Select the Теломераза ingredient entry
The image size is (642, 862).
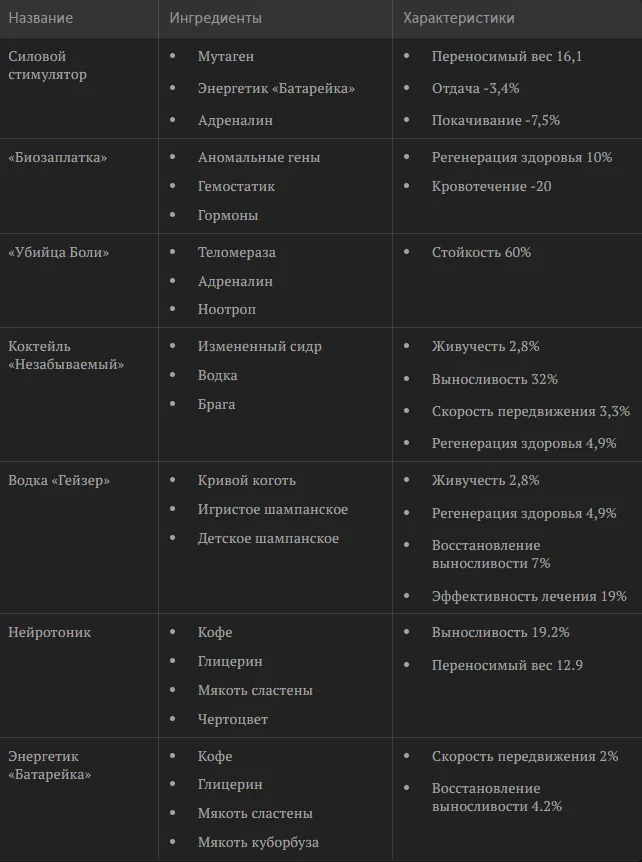[x=237, y=252]
